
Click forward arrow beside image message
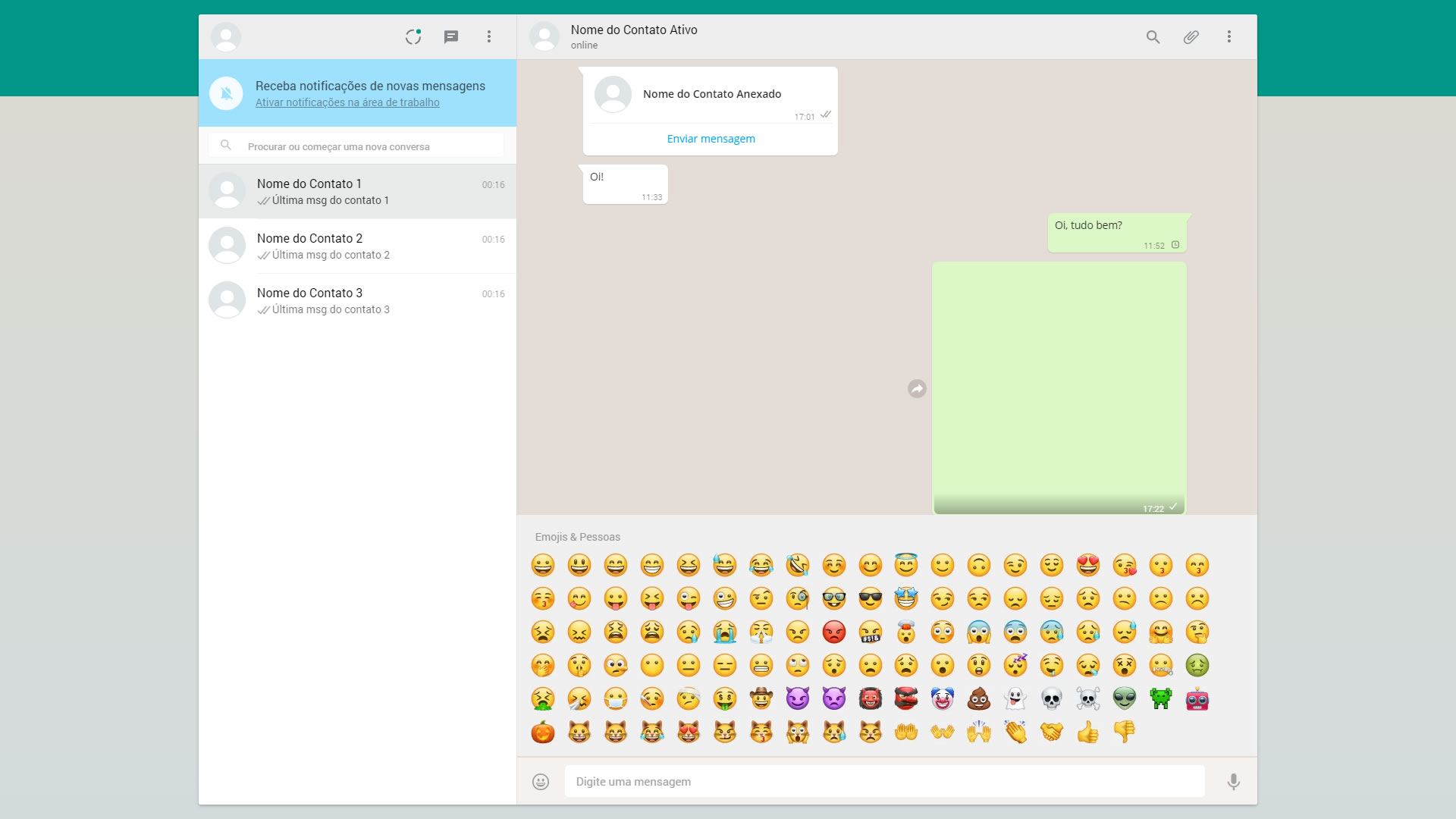[917, 388]
